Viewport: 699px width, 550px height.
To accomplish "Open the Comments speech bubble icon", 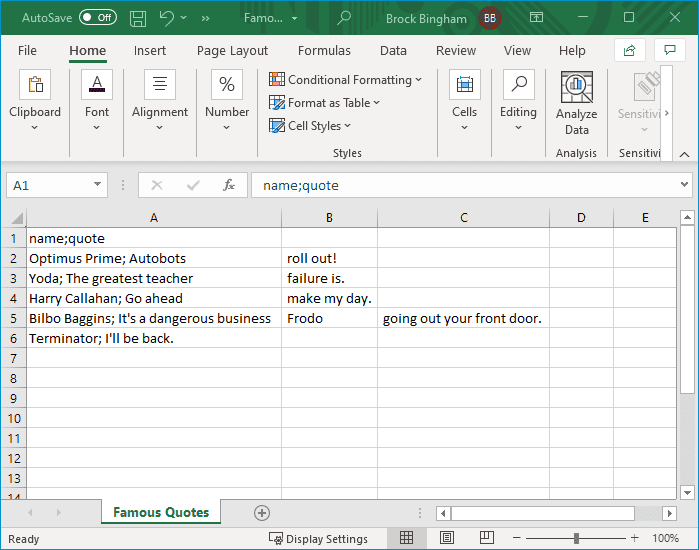I will 670,50.
